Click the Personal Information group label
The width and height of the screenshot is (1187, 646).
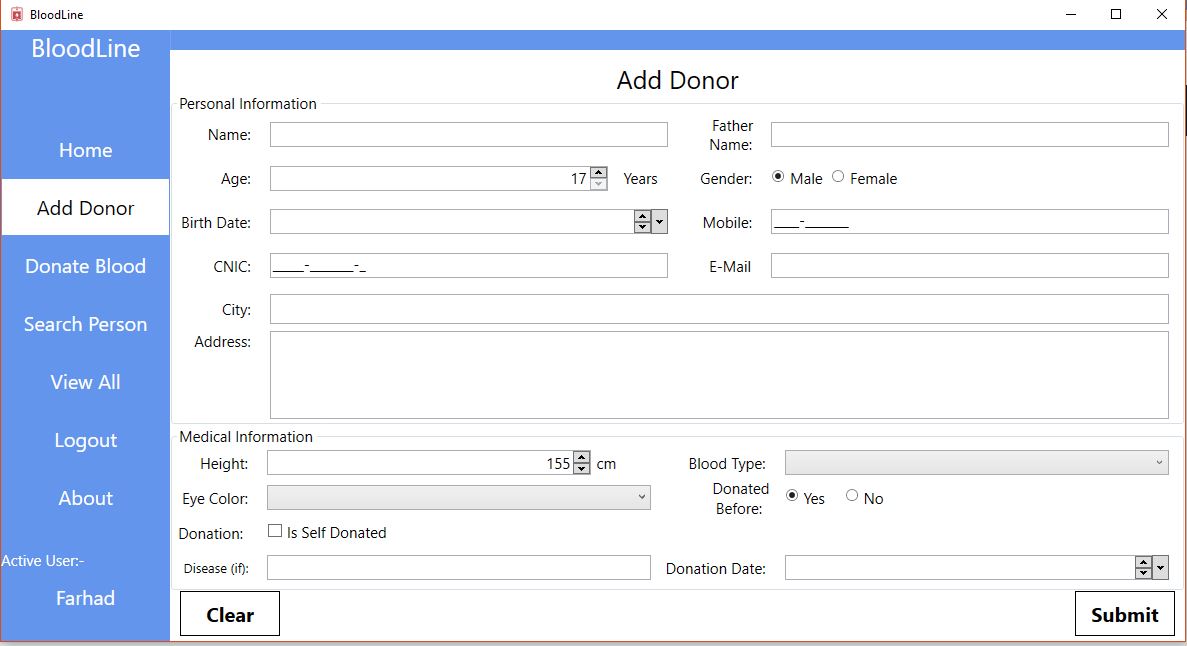tap(248, 104)
